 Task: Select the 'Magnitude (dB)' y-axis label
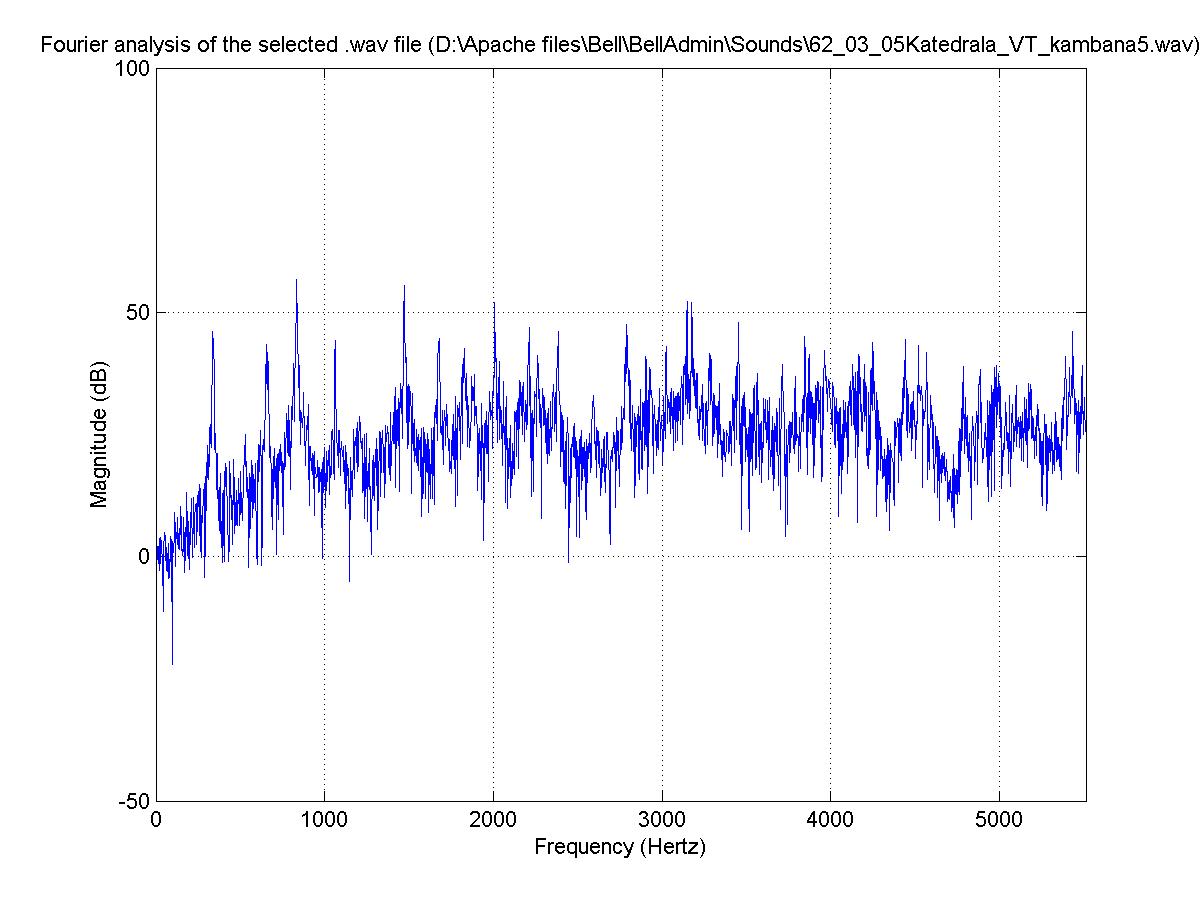[99, 434]
